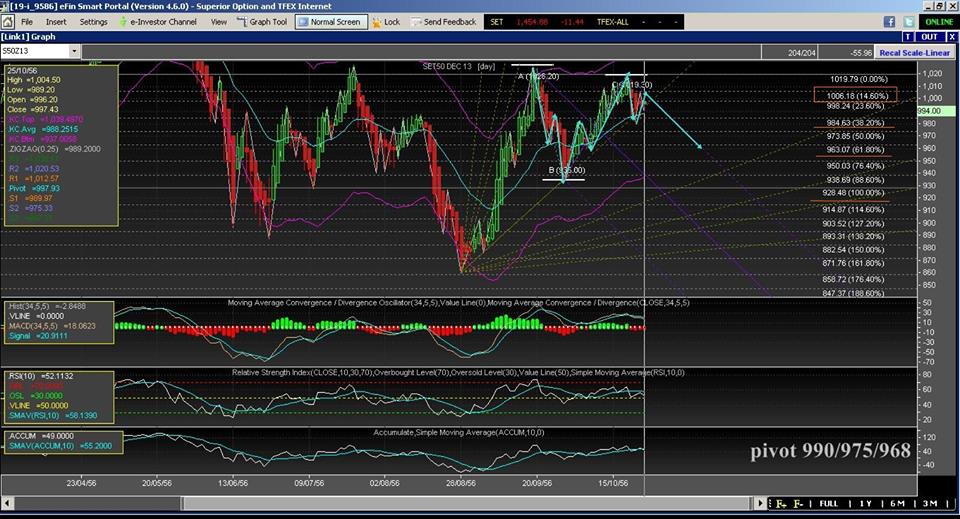Viewport: 960px width, 519px height.
Task: Open the Settings menu
Action: pyautogui.click(x=93, y=21)
